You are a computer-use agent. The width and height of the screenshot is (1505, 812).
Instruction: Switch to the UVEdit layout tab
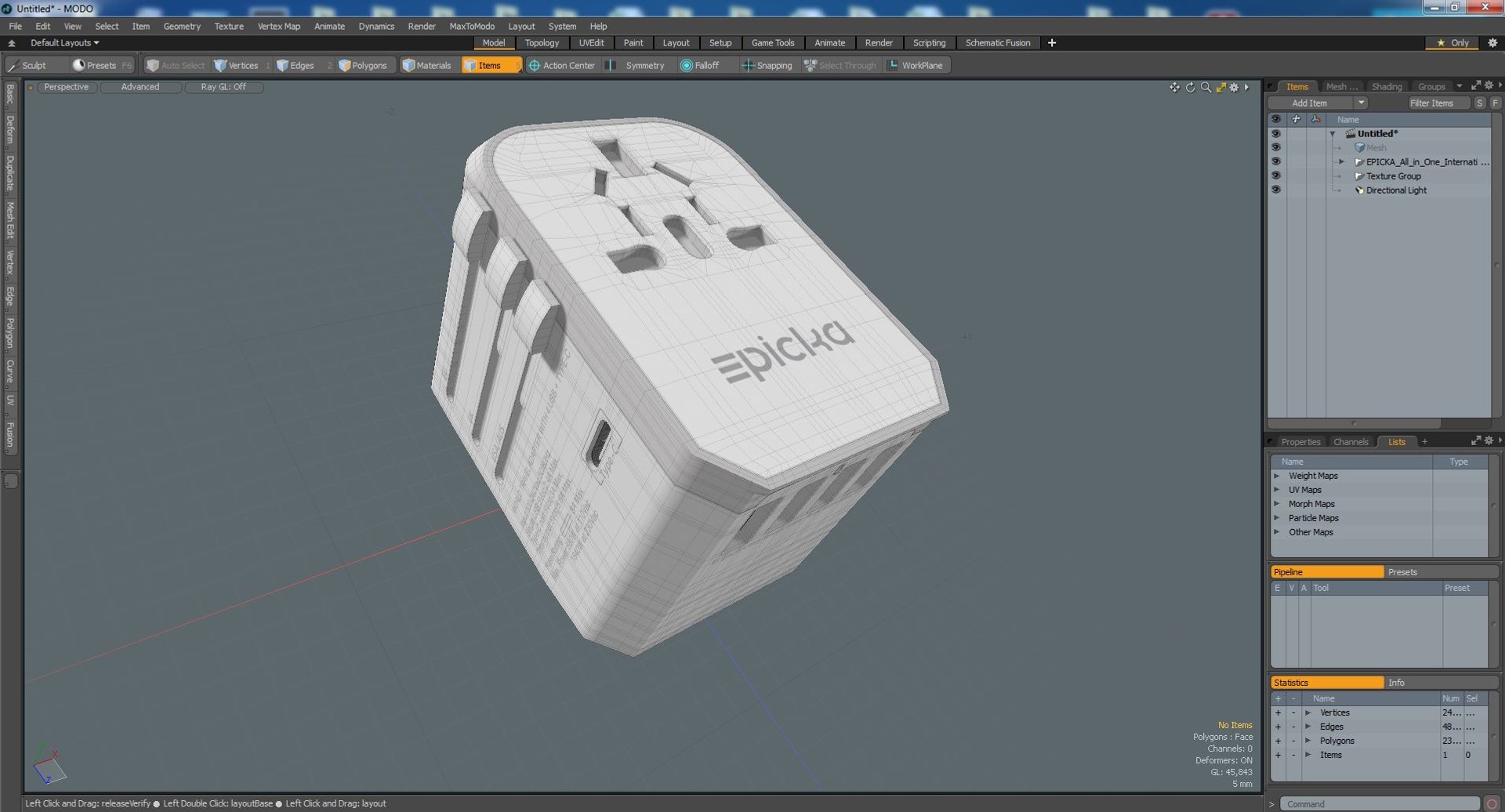click(591, 43)
